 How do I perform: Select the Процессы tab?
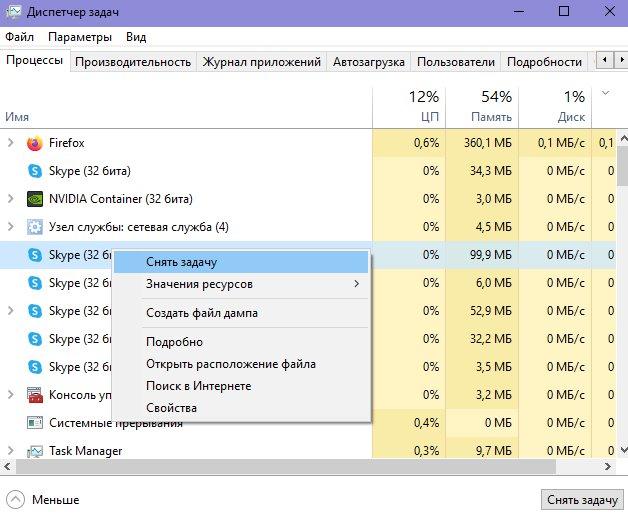[x=35, y=60]
